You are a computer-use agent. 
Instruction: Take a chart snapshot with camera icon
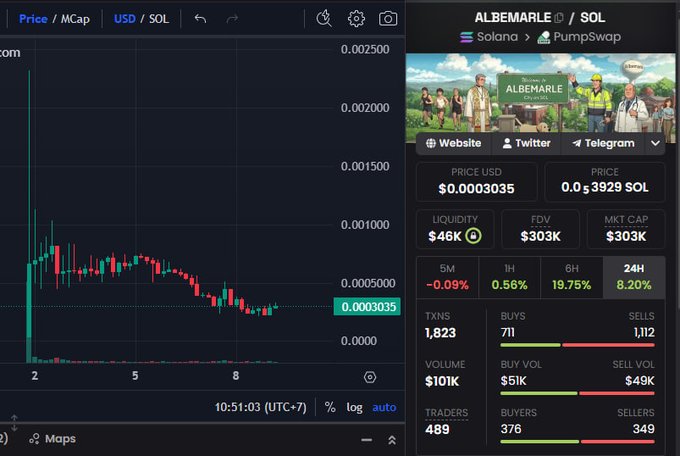[x=388, y=19]
